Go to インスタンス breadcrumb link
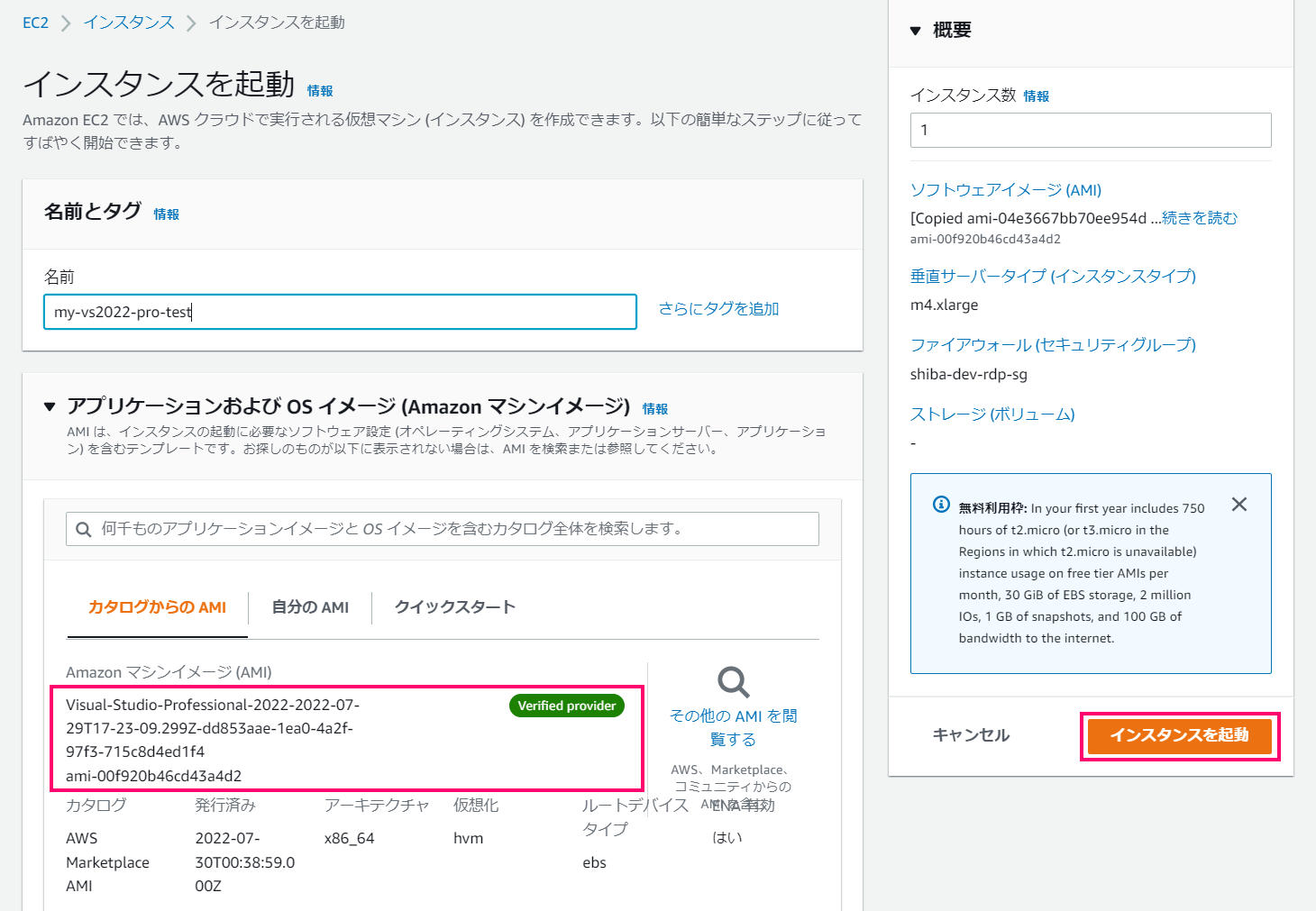The image size is (1316, 911). [x=129, y=23]
